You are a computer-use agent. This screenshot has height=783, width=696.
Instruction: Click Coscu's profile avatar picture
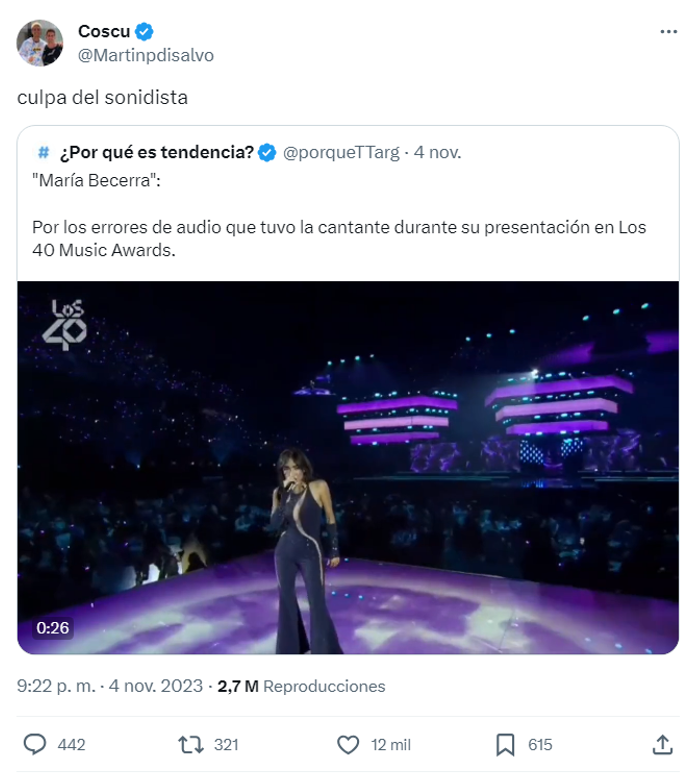pyautogui.click(x=40, y=43)
